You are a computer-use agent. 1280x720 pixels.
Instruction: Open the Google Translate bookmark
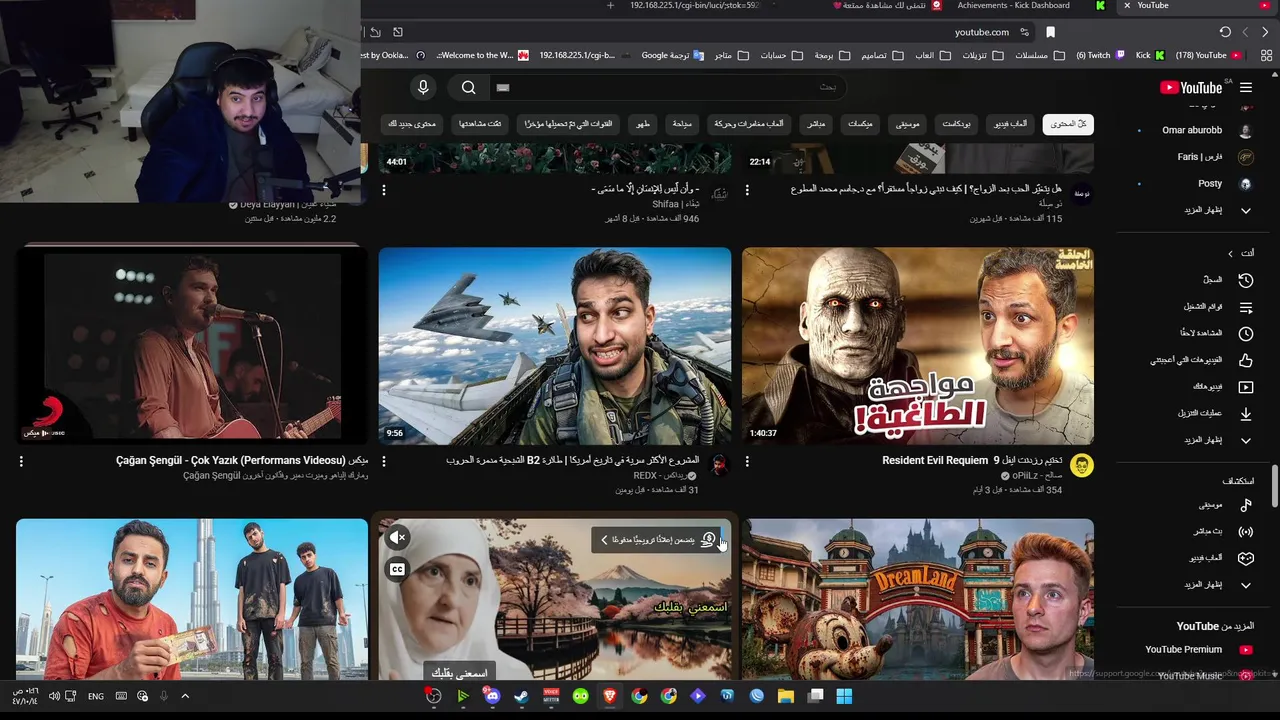click(x=672, y=56)
